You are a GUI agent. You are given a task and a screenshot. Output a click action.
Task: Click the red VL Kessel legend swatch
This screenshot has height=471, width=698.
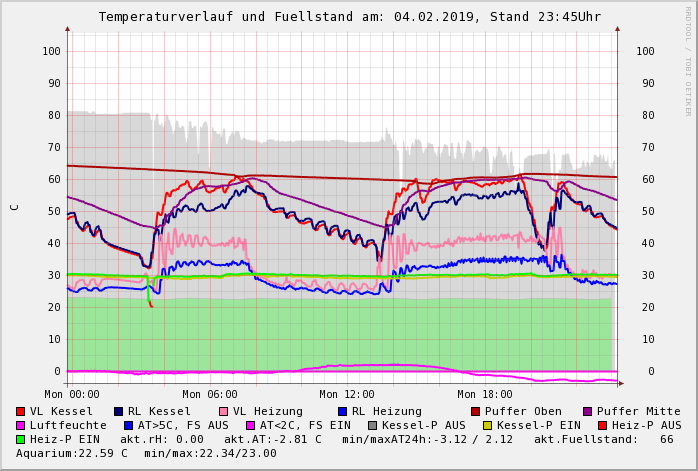[21, 411]
